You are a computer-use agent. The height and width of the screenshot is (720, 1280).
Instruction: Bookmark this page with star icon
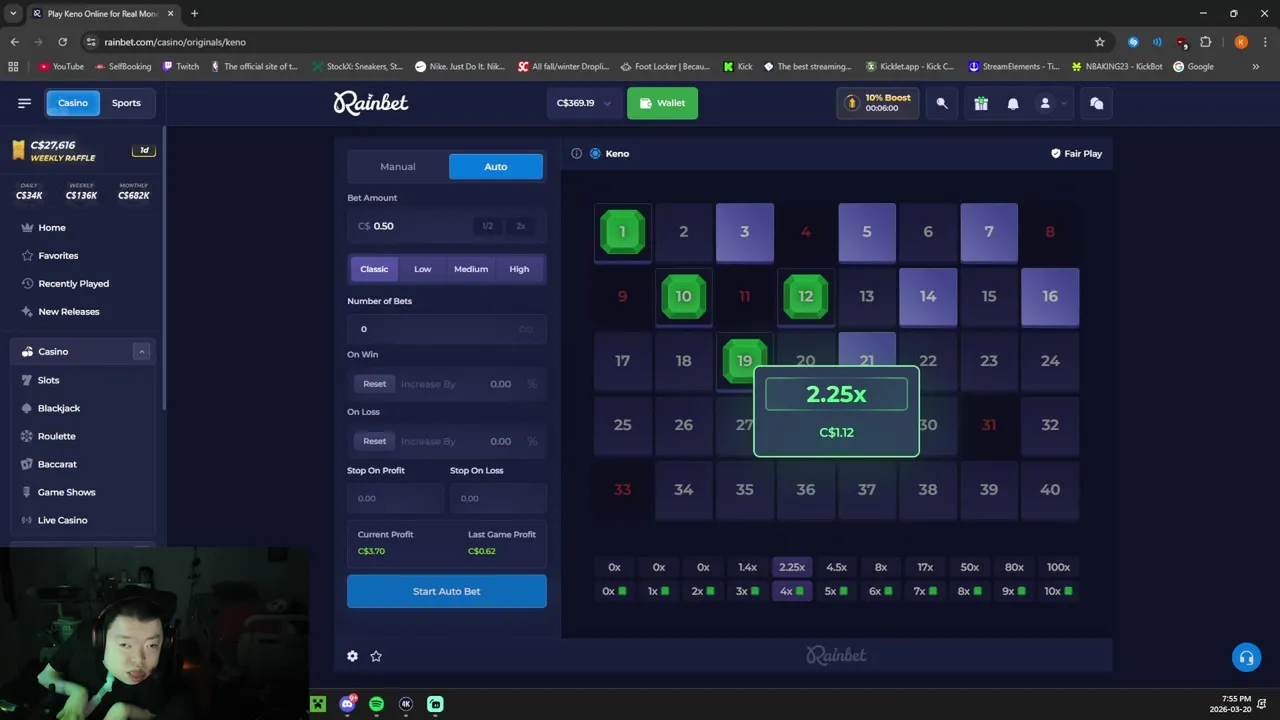click(1100, 42)
